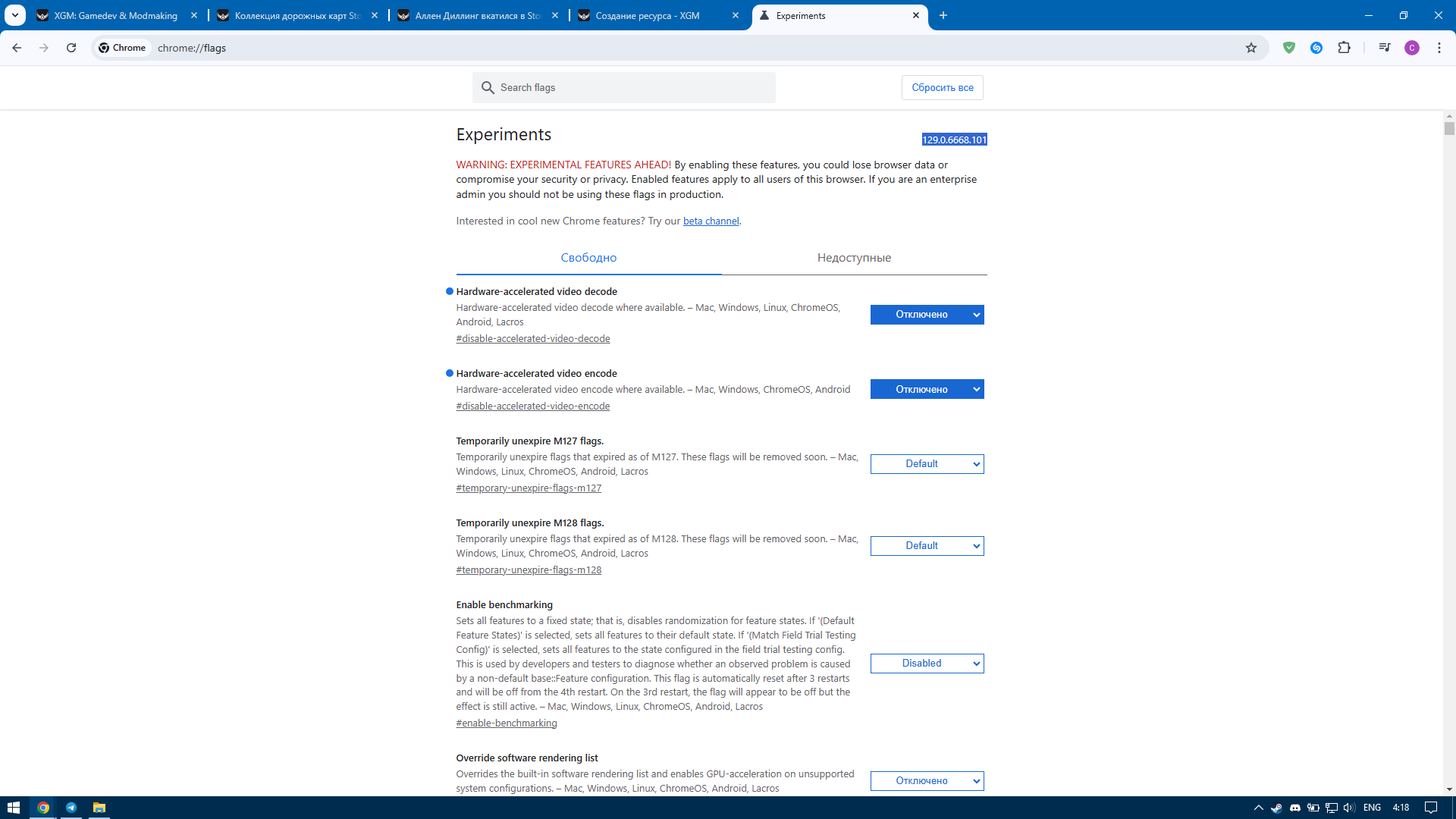Viewport: 1456px width, 819px height.
Task: Expand Temporarily unexpire M127 flags dropdown
Action: [x=927, y=464]
